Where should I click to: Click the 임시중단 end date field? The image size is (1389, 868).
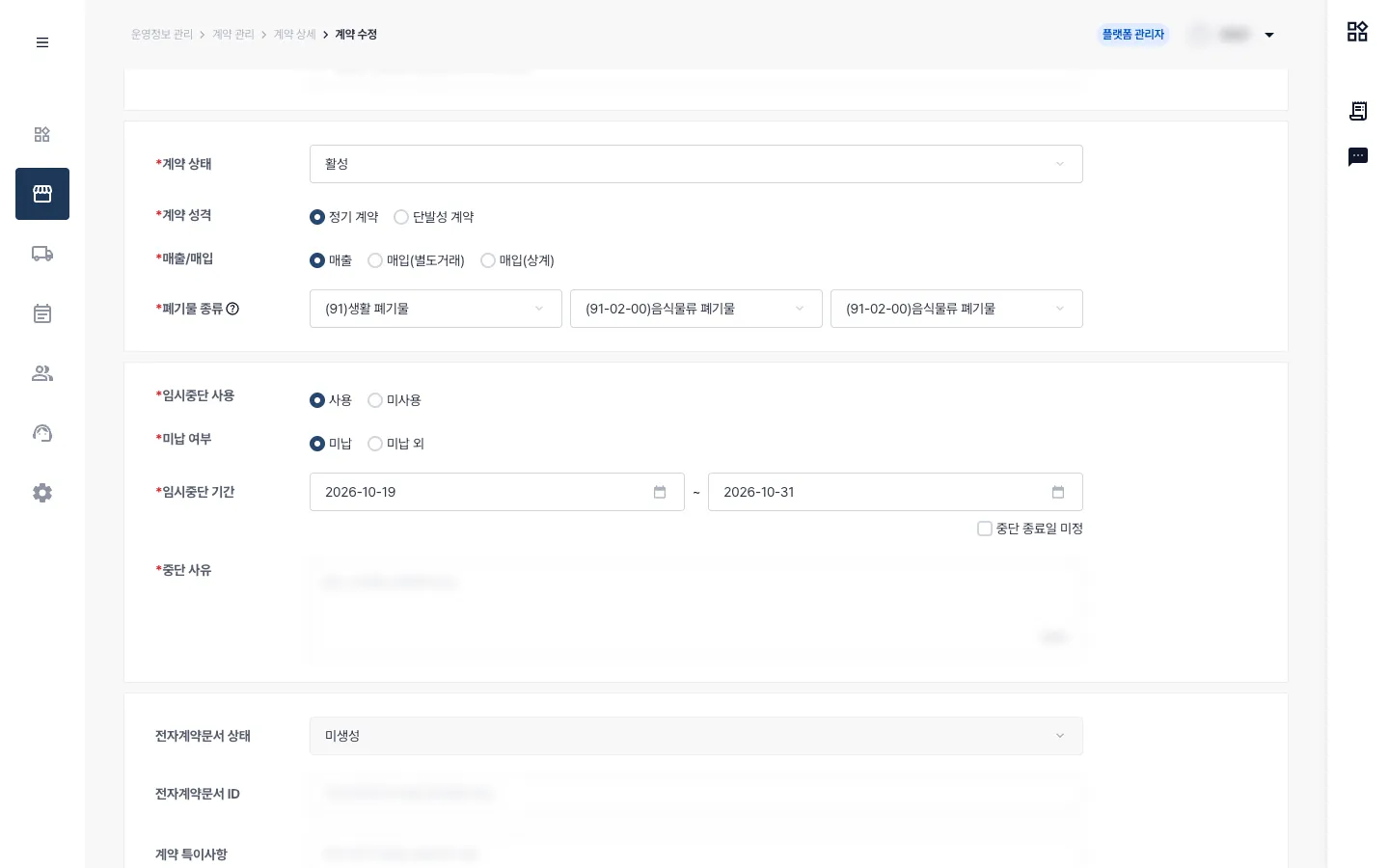895,492
